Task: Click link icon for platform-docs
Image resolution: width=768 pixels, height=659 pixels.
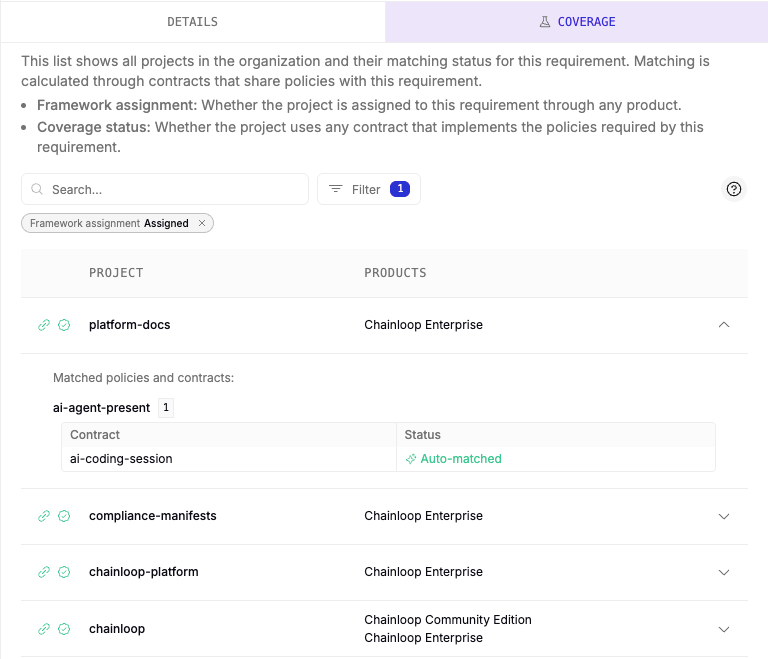Action: tap(44, 325)
